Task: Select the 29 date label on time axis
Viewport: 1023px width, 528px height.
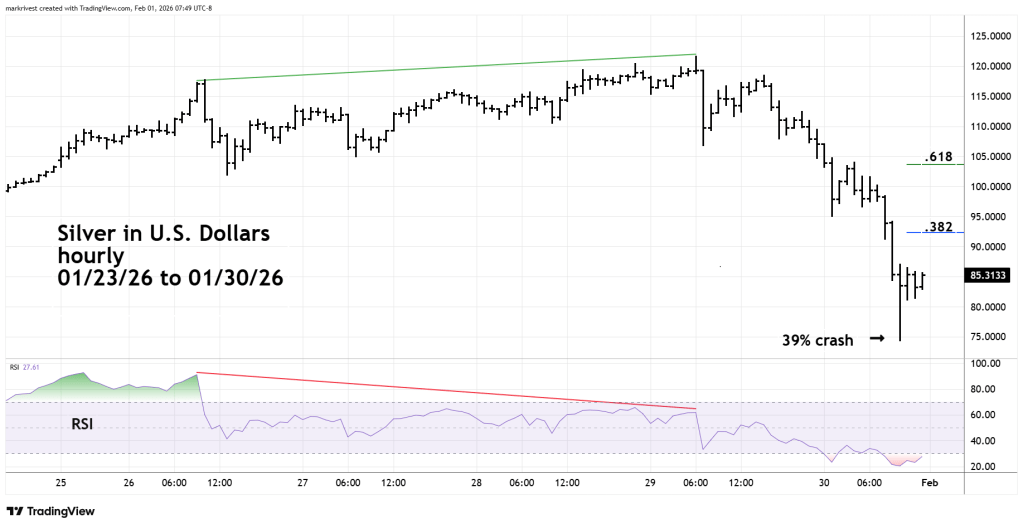Action: 651,483
